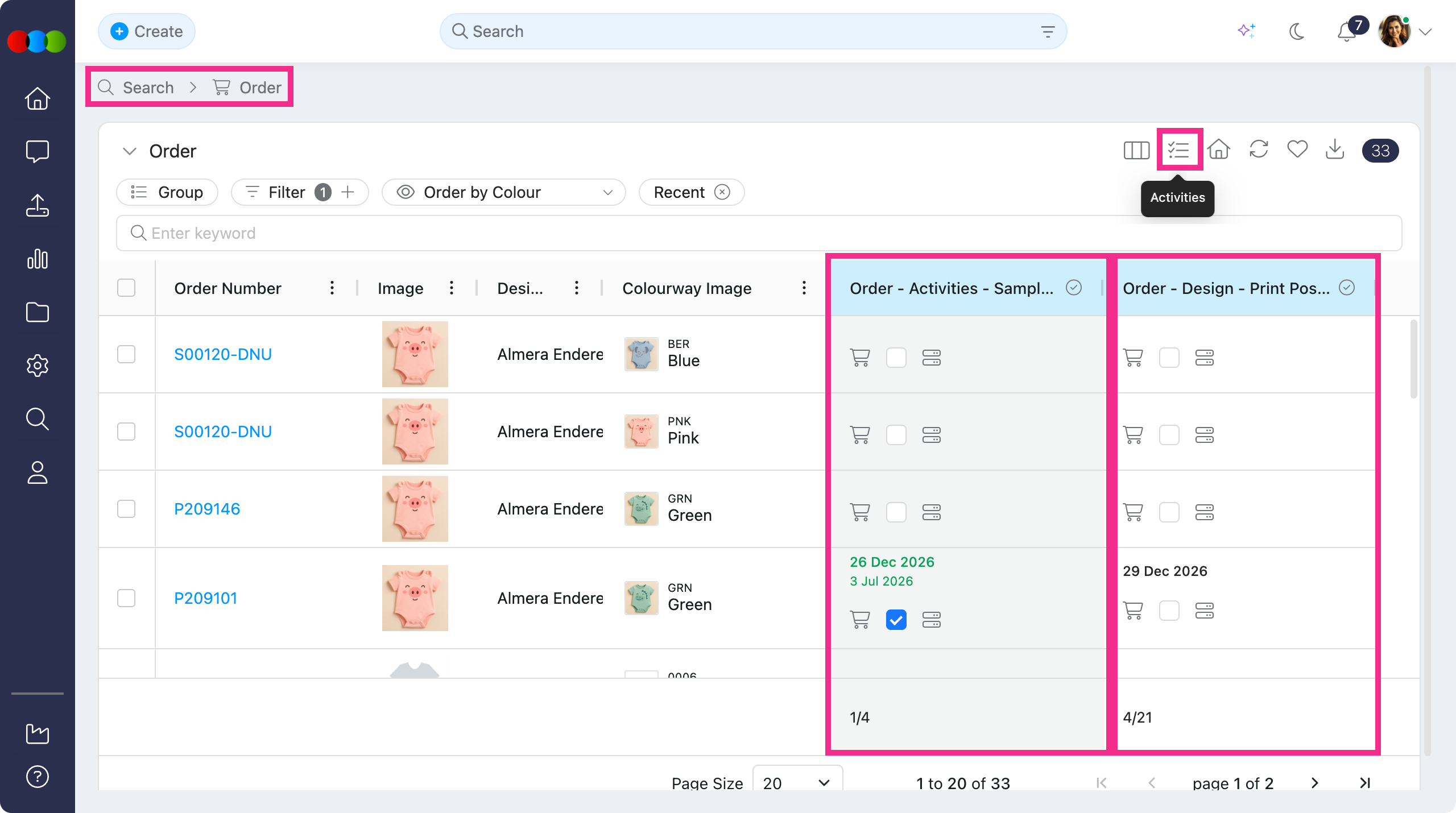Click the cart icon in P209101 Print Position column
The image size is (1456, 813).
click(1133, 611)
